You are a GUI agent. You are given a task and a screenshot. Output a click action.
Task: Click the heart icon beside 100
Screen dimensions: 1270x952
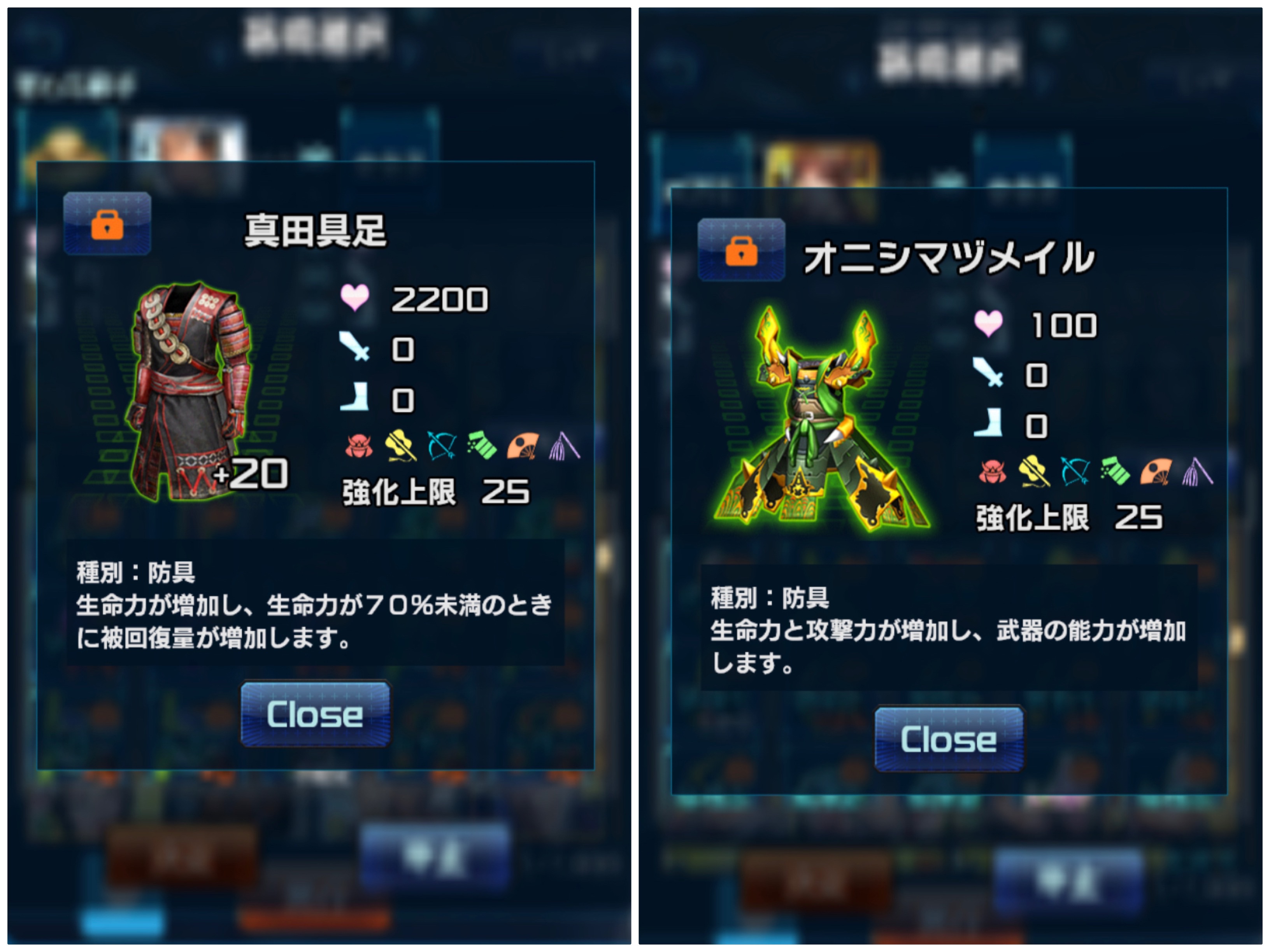click(x=988, y=324)
